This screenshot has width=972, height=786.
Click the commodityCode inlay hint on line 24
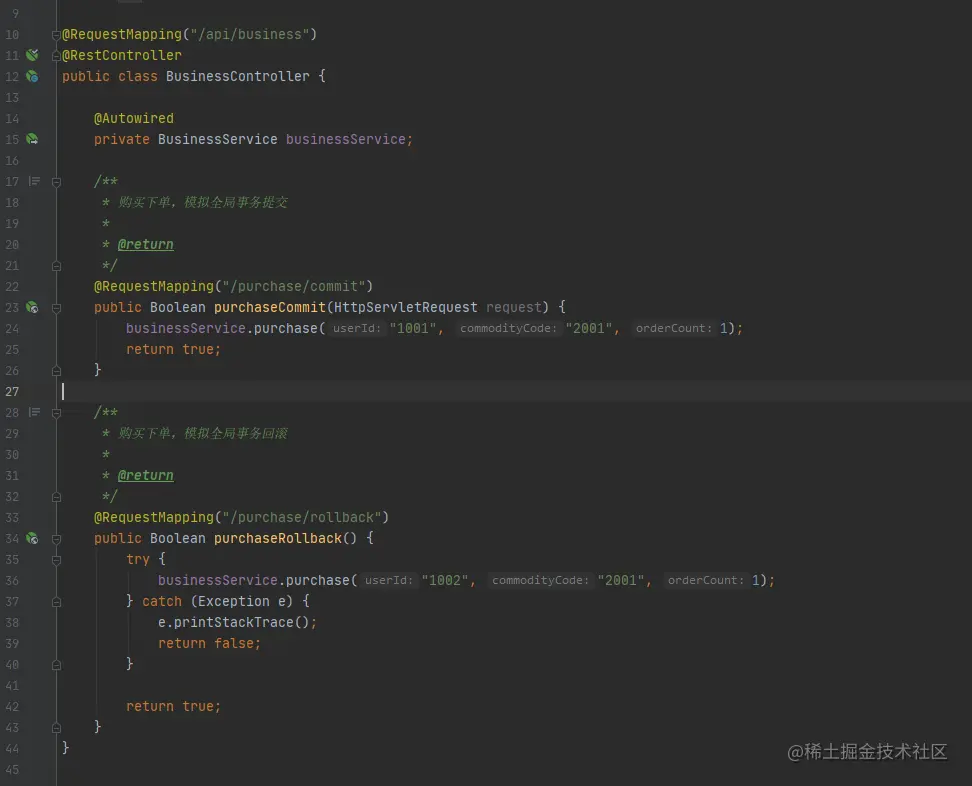[x=508, y=329]
